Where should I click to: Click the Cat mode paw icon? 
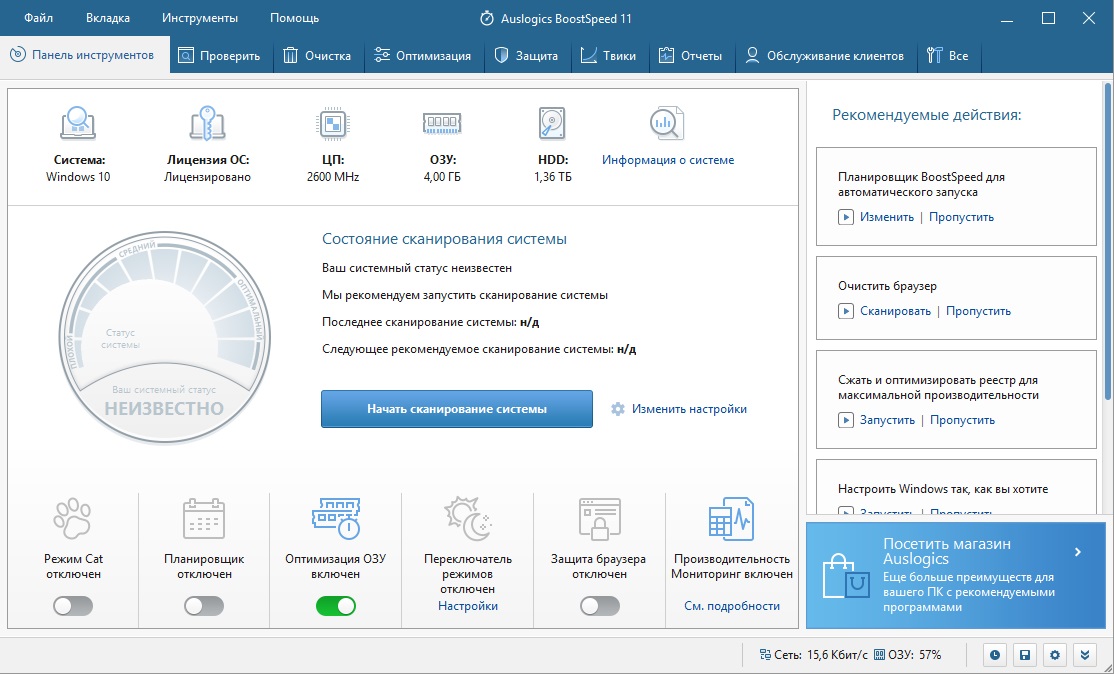[71, 519]
